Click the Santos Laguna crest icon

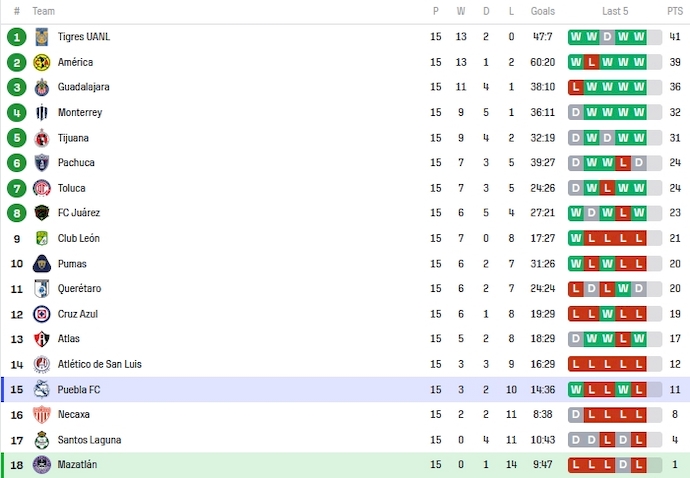click(42, 440)
